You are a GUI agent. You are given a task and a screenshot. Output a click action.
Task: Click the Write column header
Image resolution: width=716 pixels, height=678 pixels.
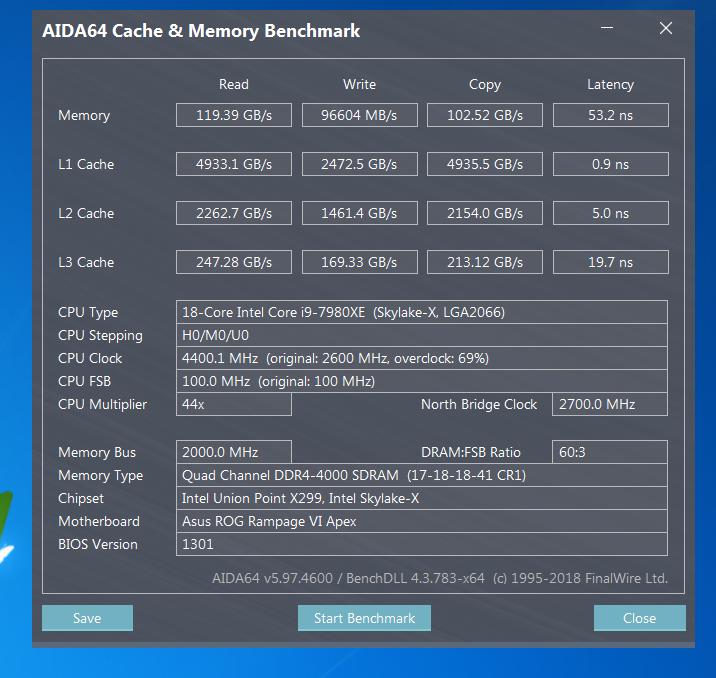click(x=359, y=84)
